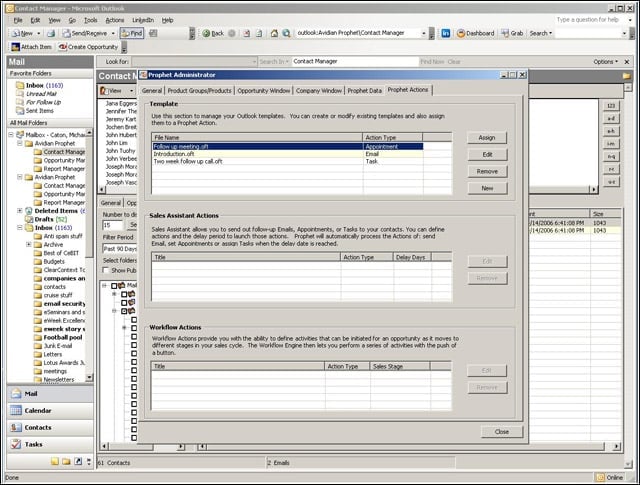
Task: Open the Dashboard toolbar icon
Action: 476,33
